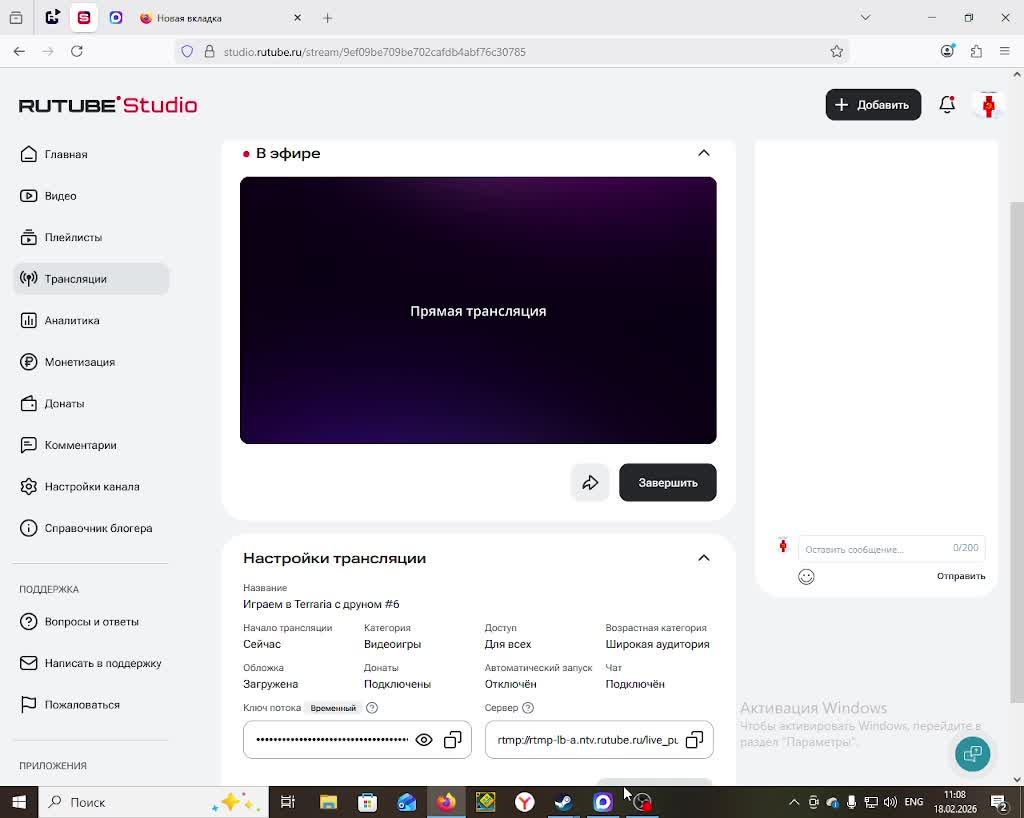Collapse the В эфире section

pos(703,153)
